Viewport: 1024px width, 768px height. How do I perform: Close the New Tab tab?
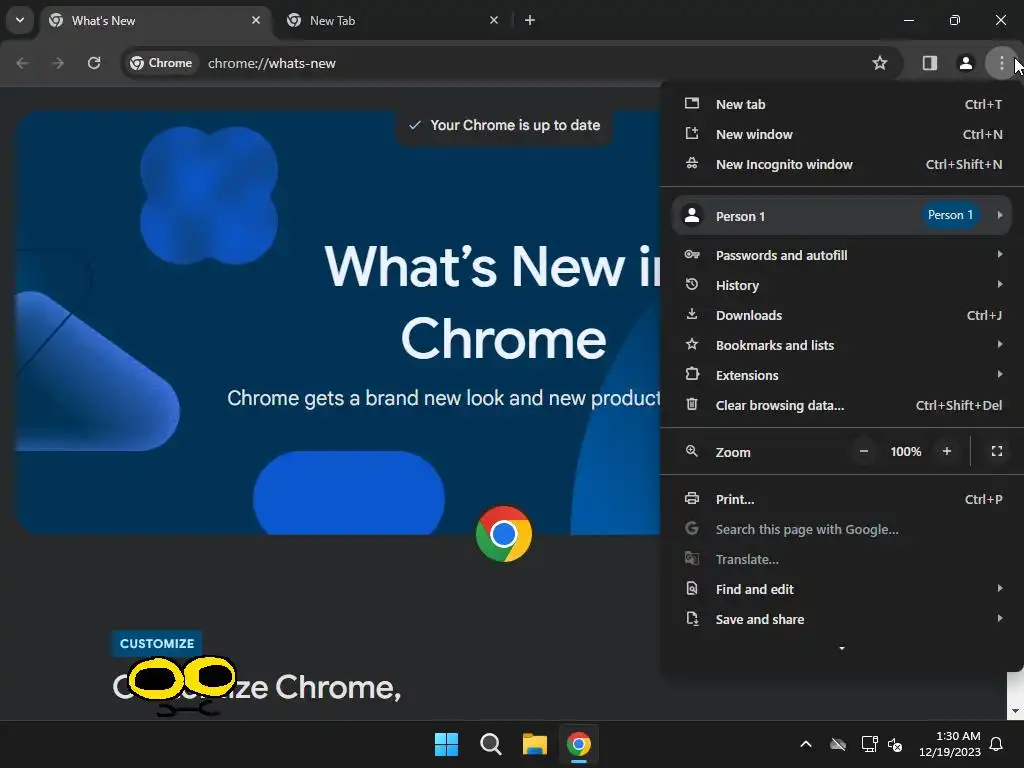pyautogui.click(x=494, y=20)
